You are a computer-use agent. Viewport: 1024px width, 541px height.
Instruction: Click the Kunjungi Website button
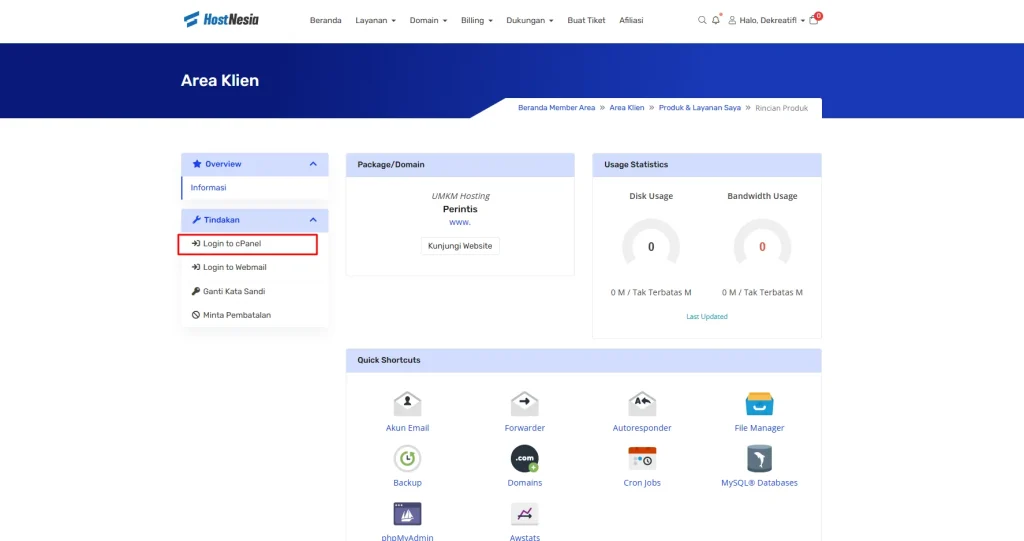click(x=460, y=246)
